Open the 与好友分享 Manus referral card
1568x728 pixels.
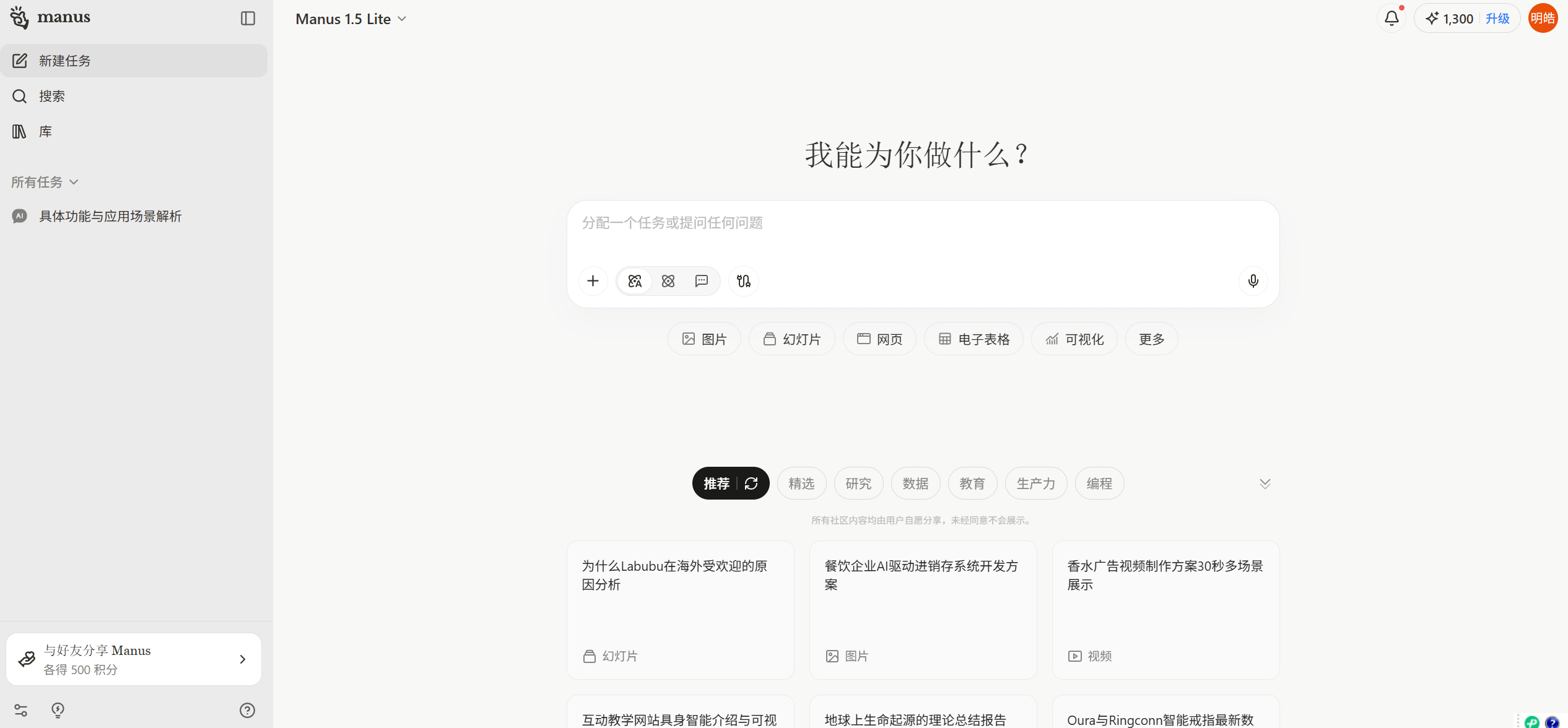(x=133, y=659)
